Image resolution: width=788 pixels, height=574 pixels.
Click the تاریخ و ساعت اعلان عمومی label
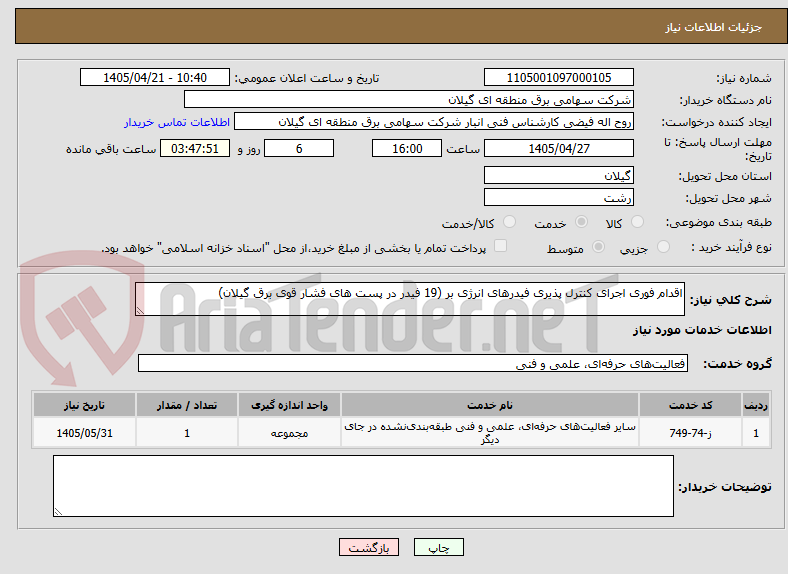(307, 78)
